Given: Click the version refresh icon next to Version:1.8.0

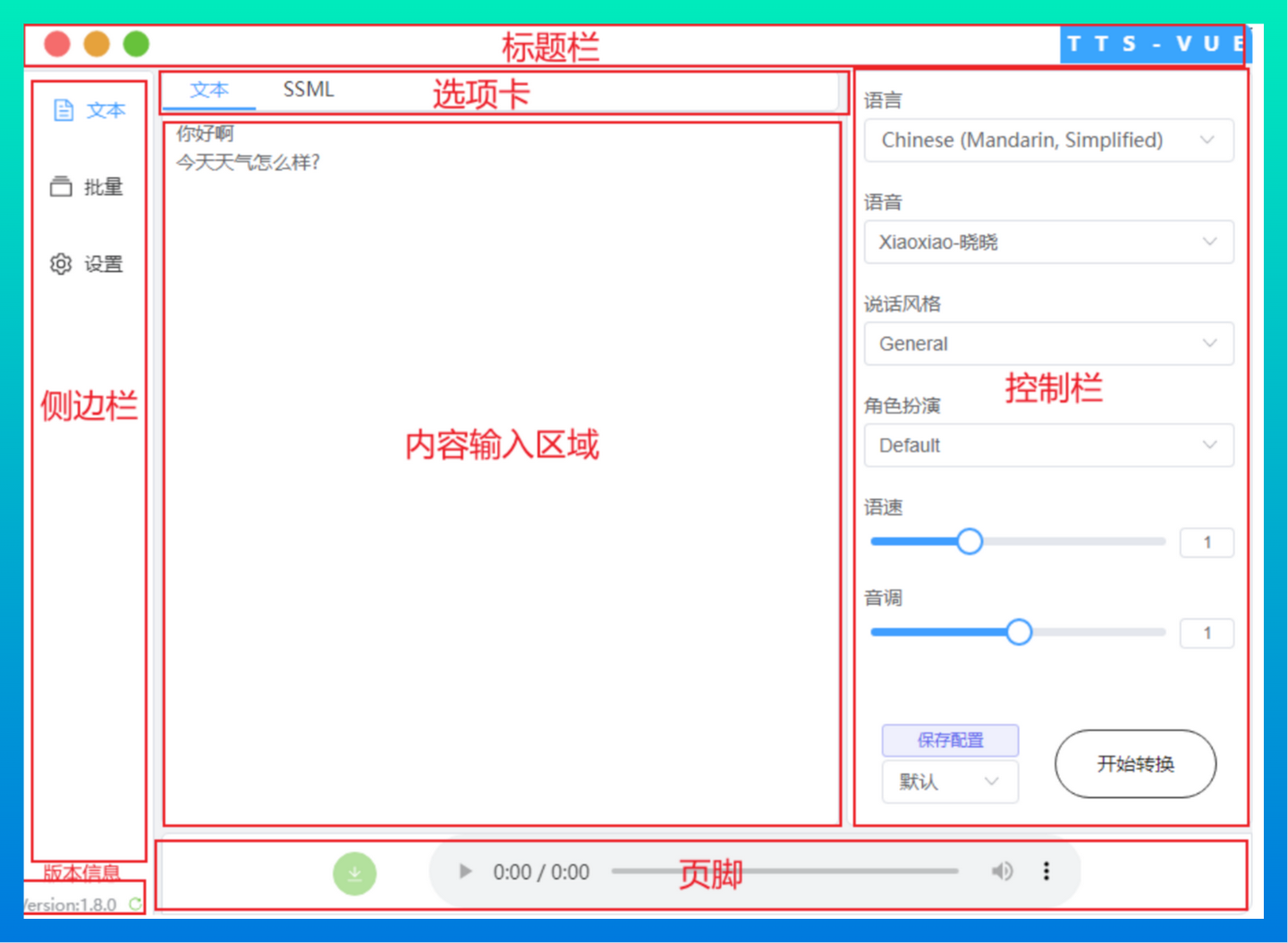Looking at the screenshot, I should [x=136, y=903].
